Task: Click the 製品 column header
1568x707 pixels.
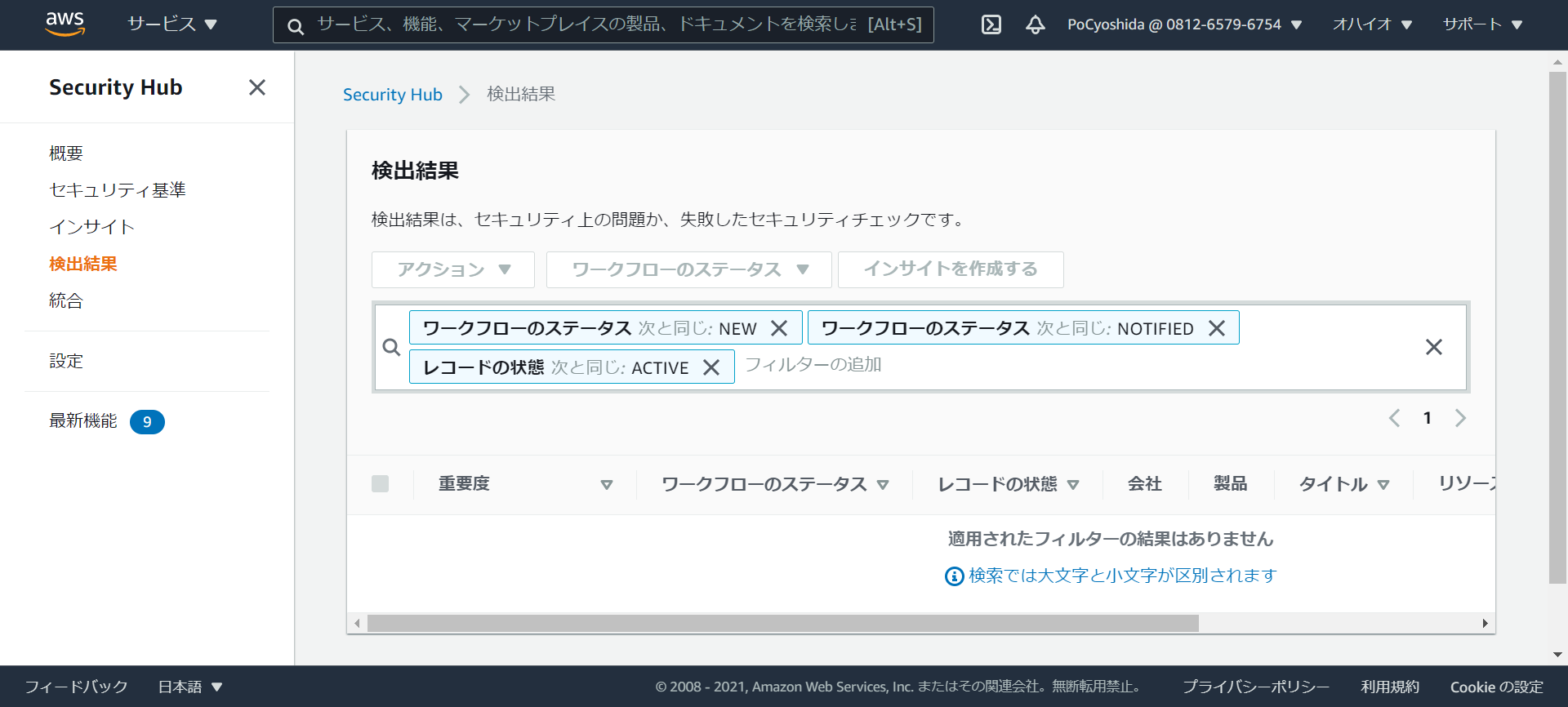Action: pyautogui.click(x=1231, y=484)
